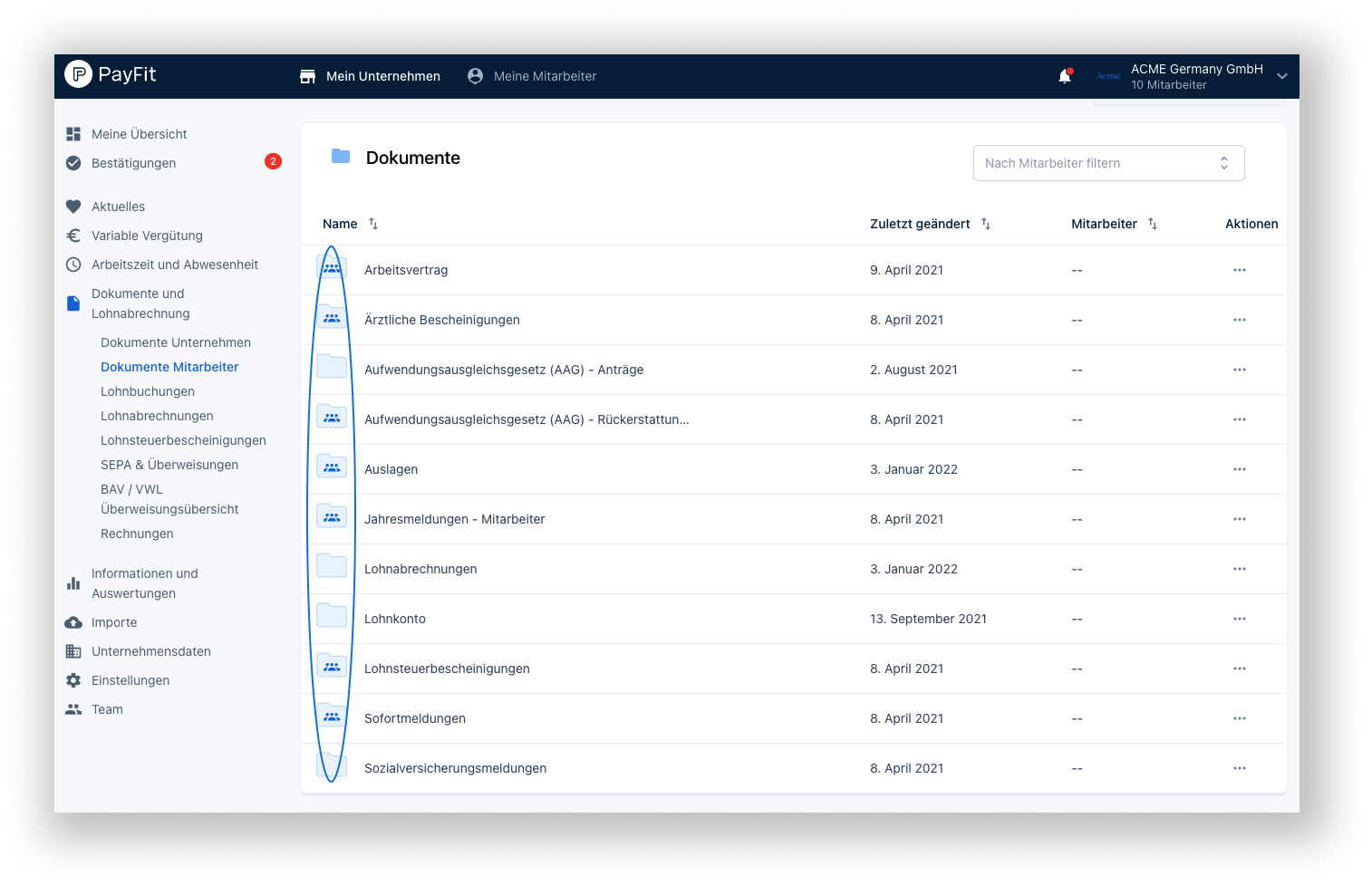Open the Sofortmeldungen folder icon

(x=332, y=716)
